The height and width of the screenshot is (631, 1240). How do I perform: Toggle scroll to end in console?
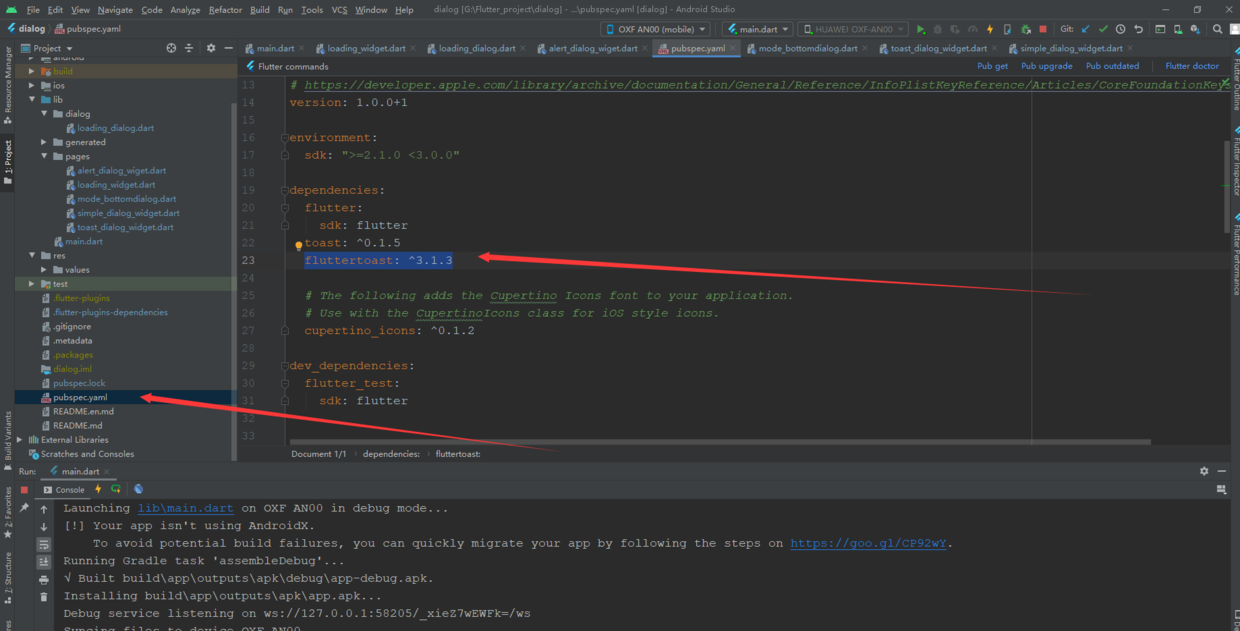pyautogui.click(x=44, y=562)
